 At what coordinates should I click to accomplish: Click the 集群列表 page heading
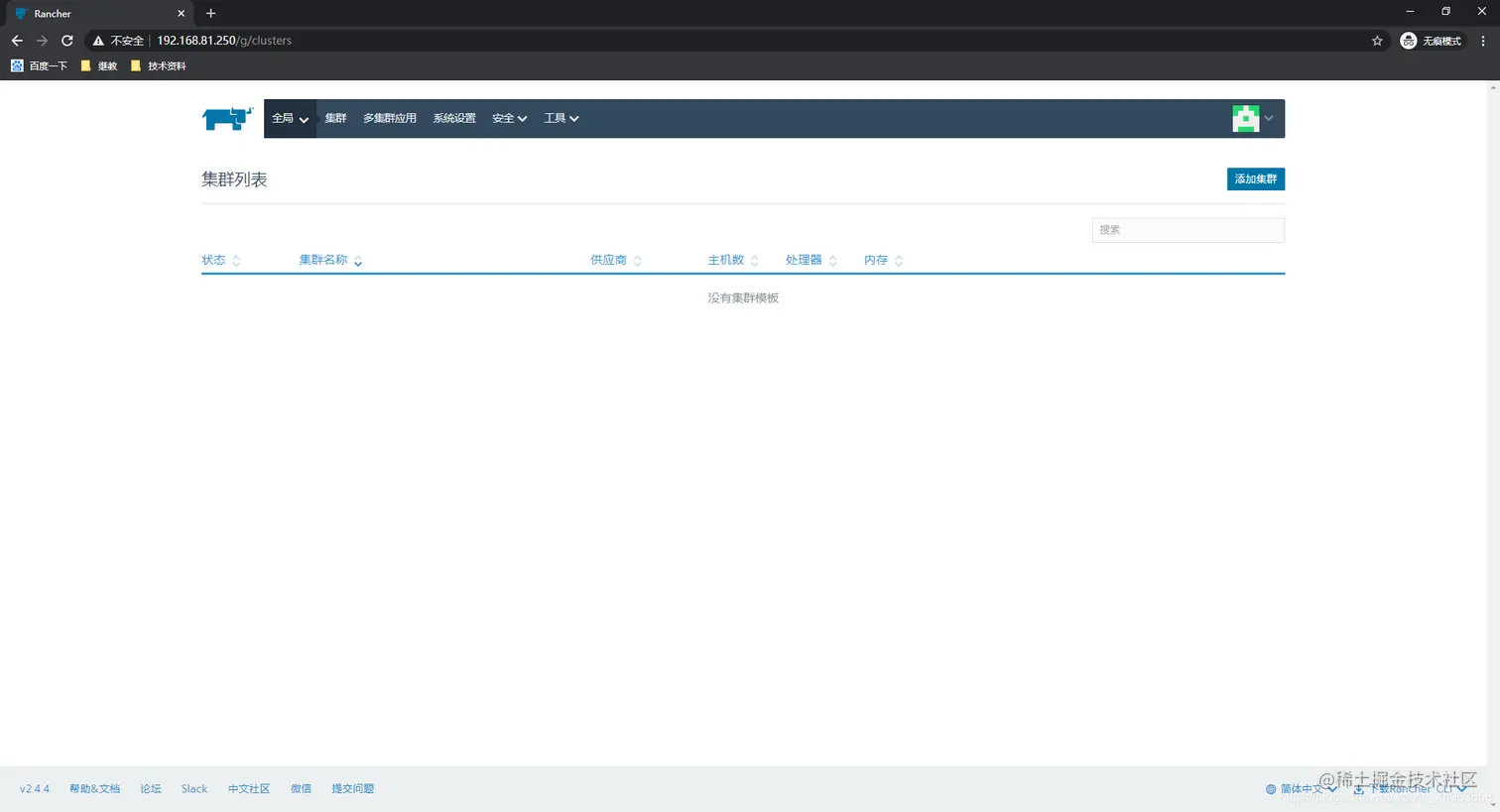pos(234,179)
